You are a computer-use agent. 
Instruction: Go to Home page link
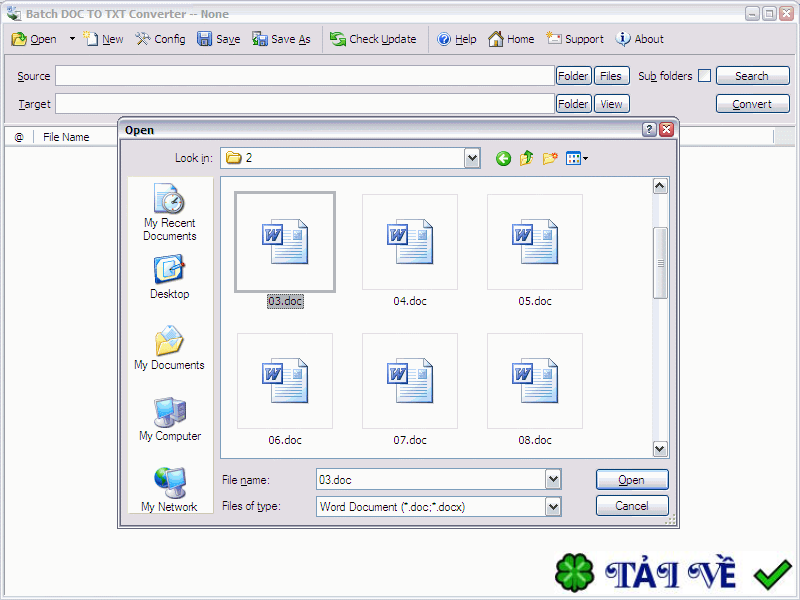tap(511, 39)
